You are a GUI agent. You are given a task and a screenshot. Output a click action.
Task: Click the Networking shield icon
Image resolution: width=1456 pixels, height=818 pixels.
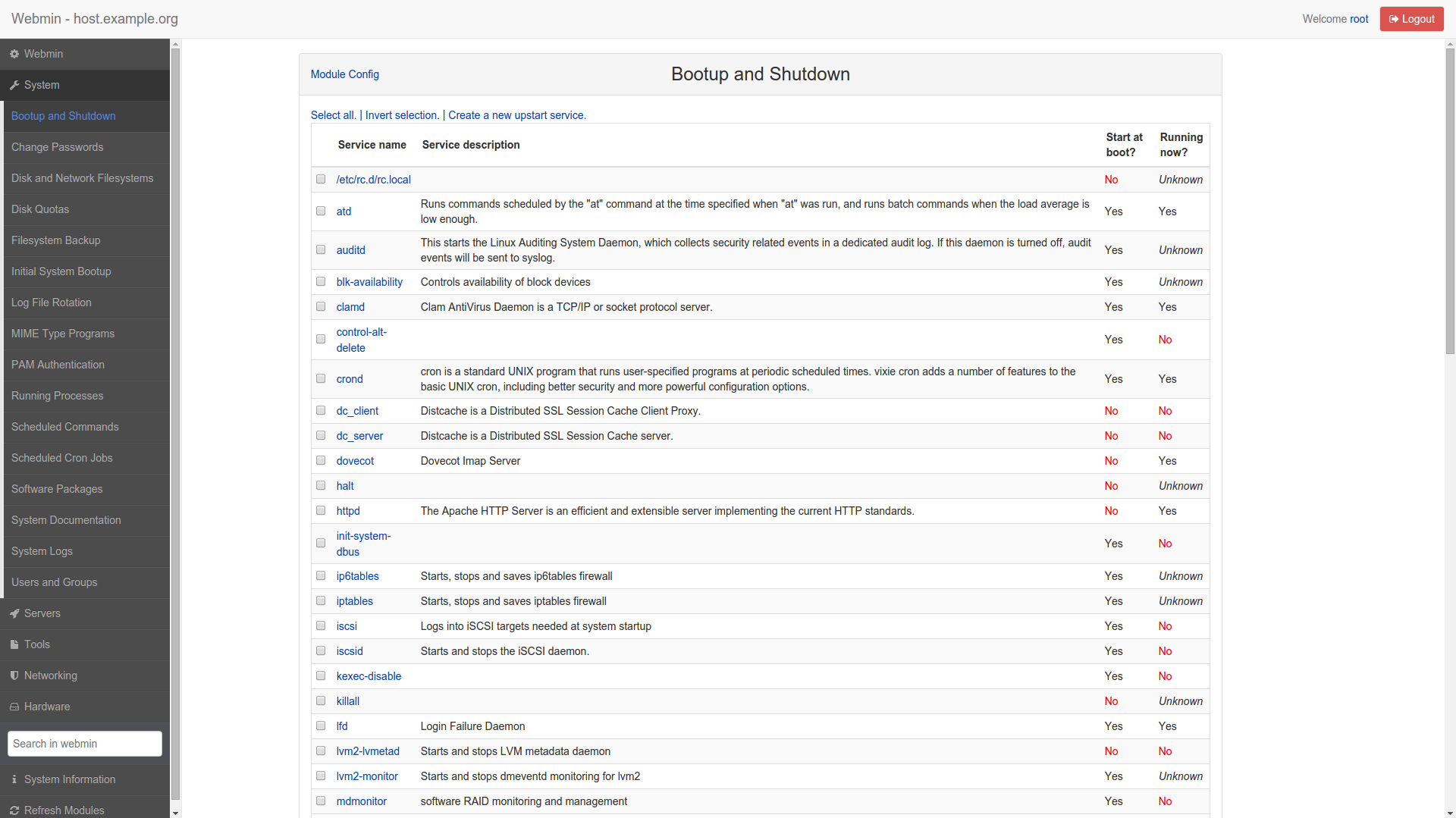14,675
